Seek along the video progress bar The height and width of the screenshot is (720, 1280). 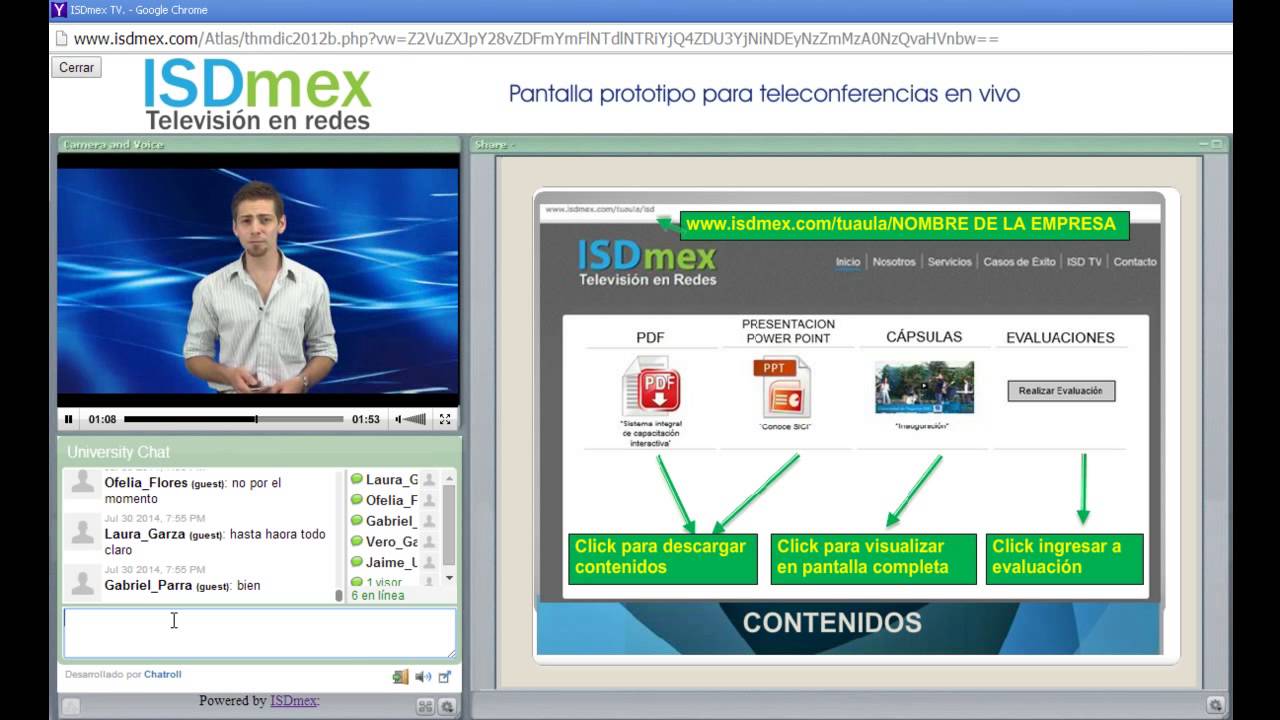[233, 420]
